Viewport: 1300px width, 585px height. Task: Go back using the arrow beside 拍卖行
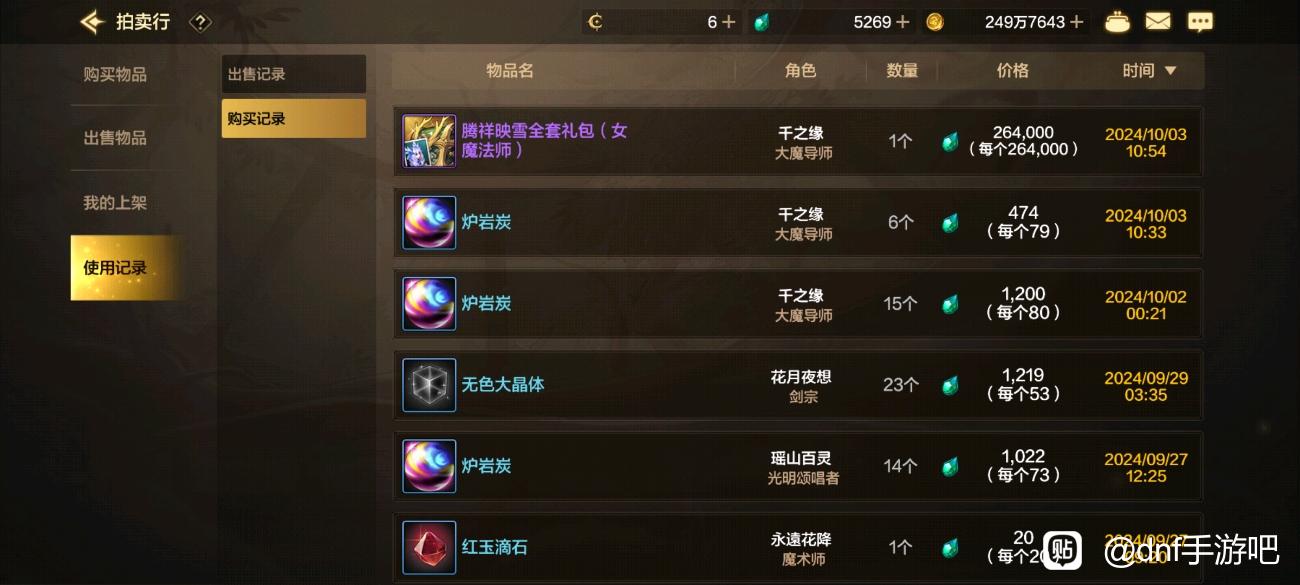pos(93,21)
